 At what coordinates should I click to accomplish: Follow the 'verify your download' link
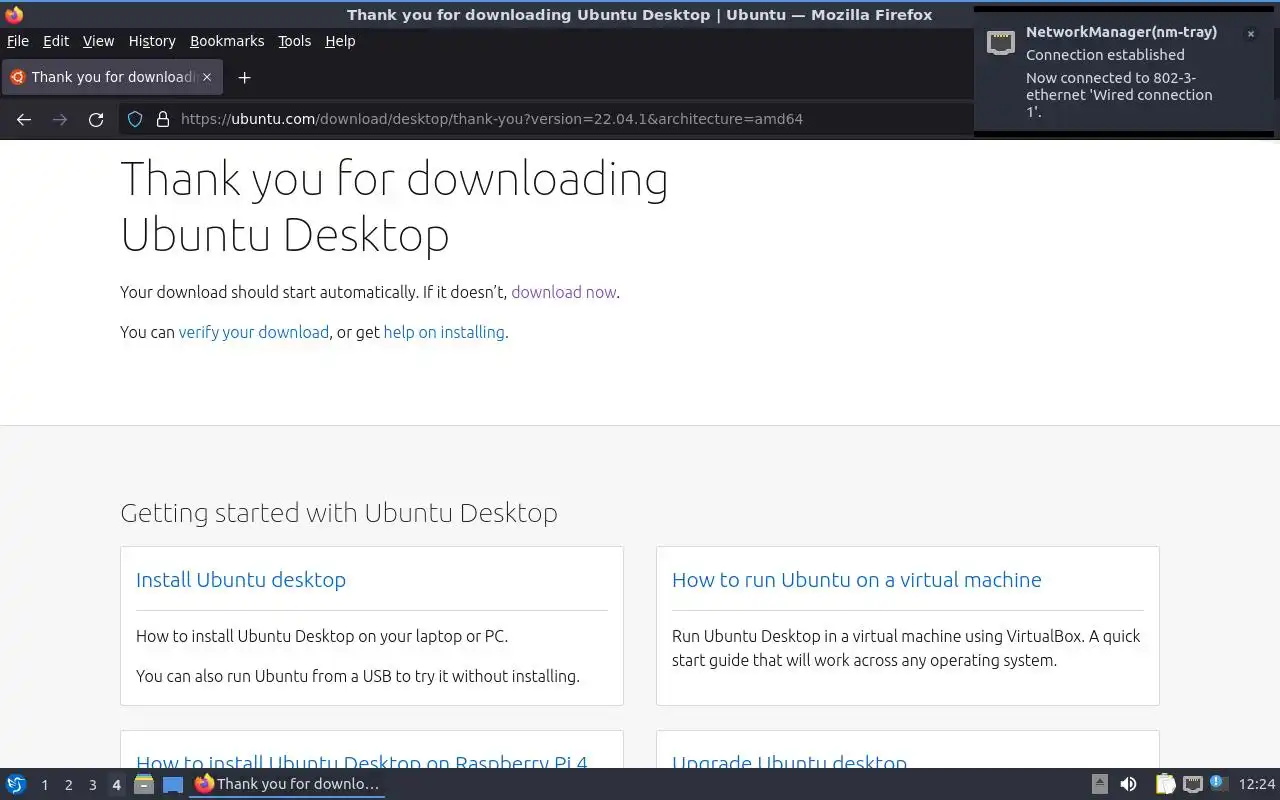click(x=253, y=332)
